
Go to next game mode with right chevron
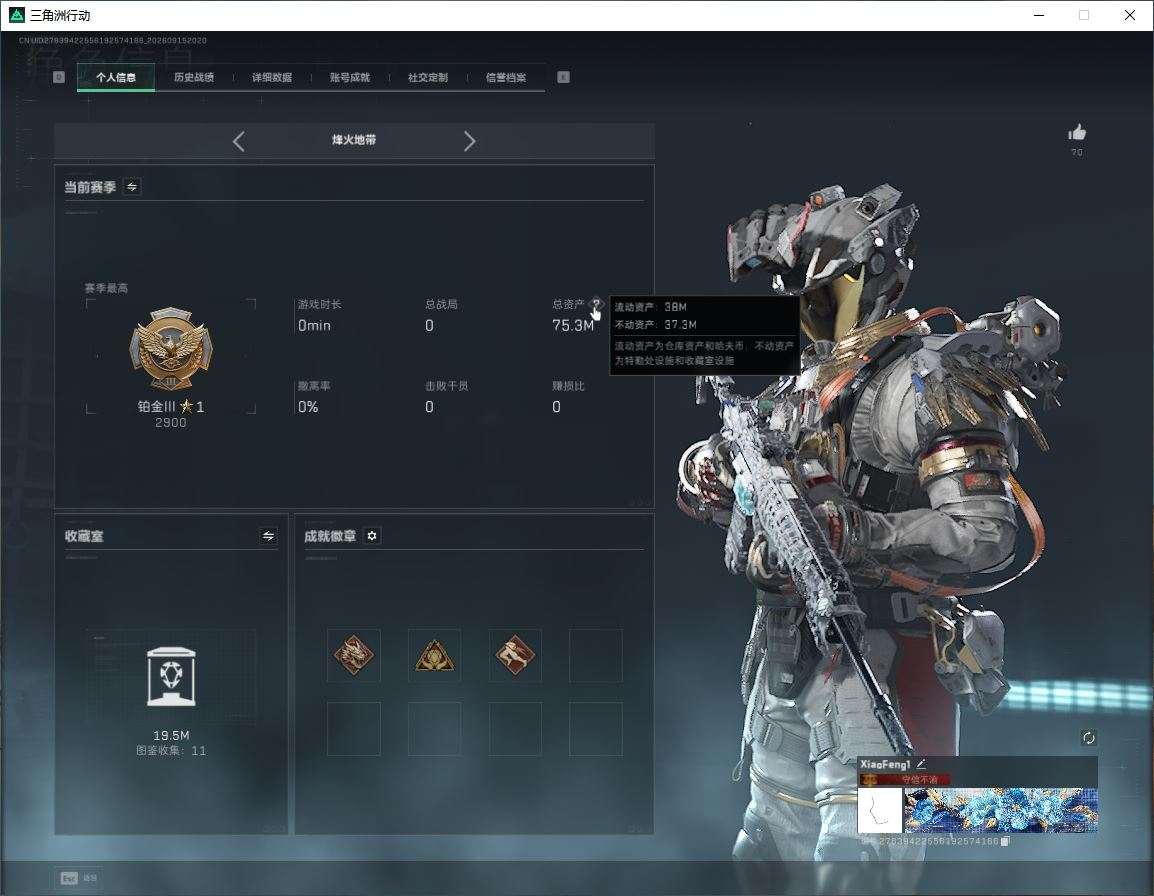470,141
